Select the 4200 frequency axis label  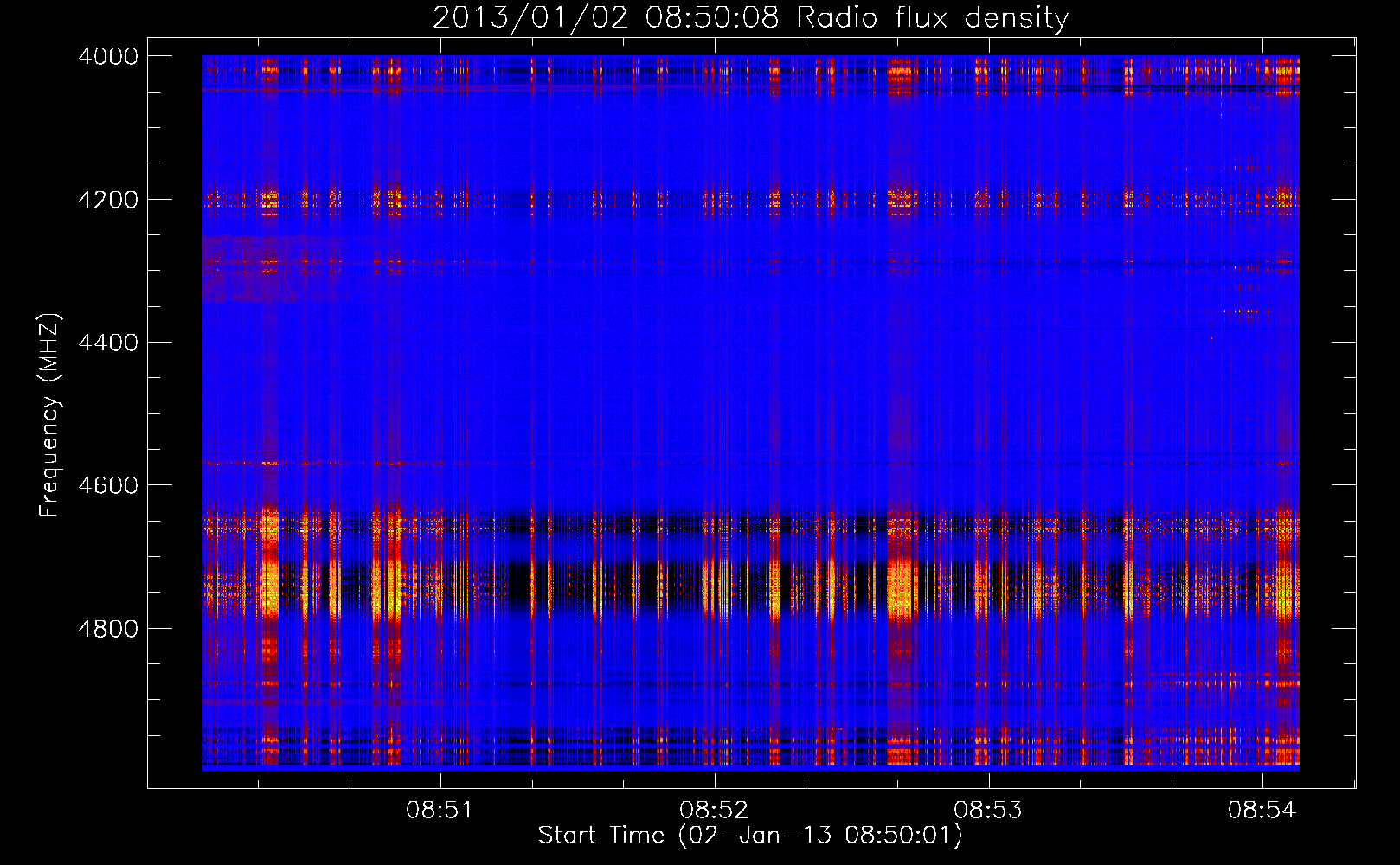tap(108, 200)
